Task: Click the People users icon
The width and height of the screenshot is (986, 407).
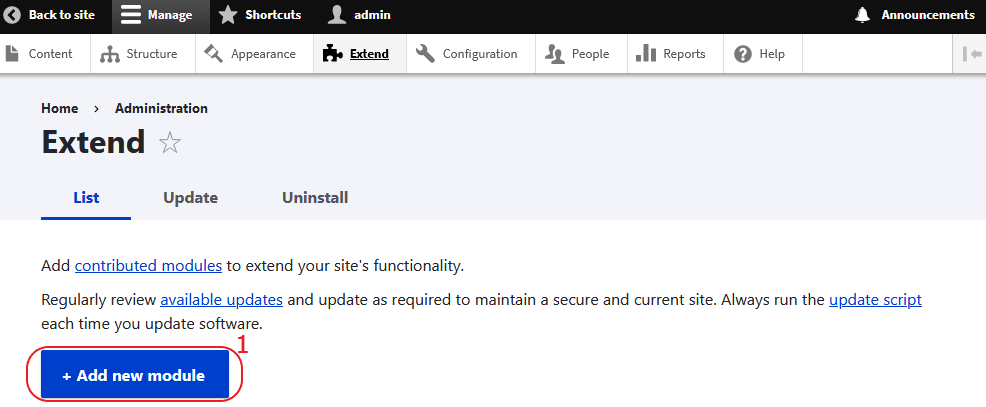Action: pyautogui.click(x=555, y=54)
